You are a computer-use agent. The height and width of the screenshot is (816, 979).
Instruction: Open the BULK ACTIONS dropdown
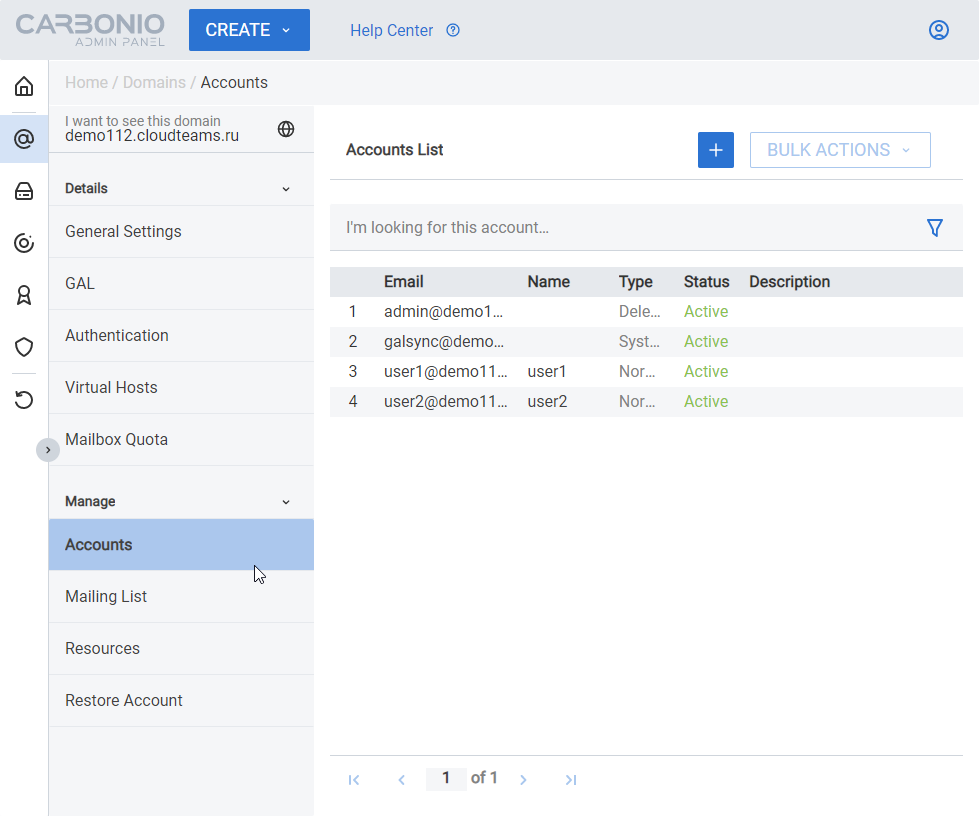click(839, 150)
